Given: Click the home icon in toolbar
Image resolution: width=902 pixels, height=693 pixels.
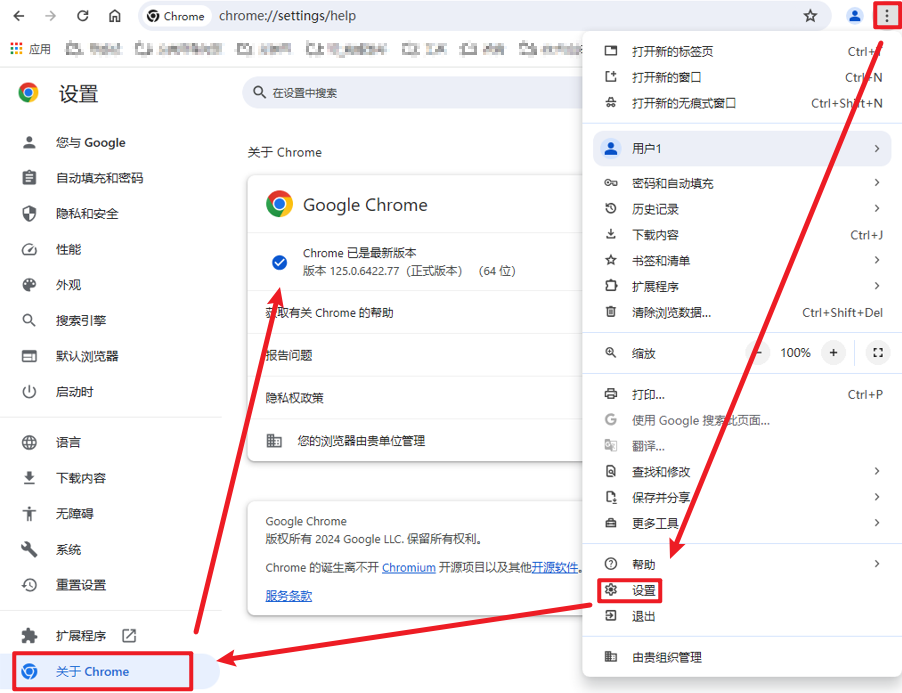Looking at the screenshot, I should (x=114, y=16).
